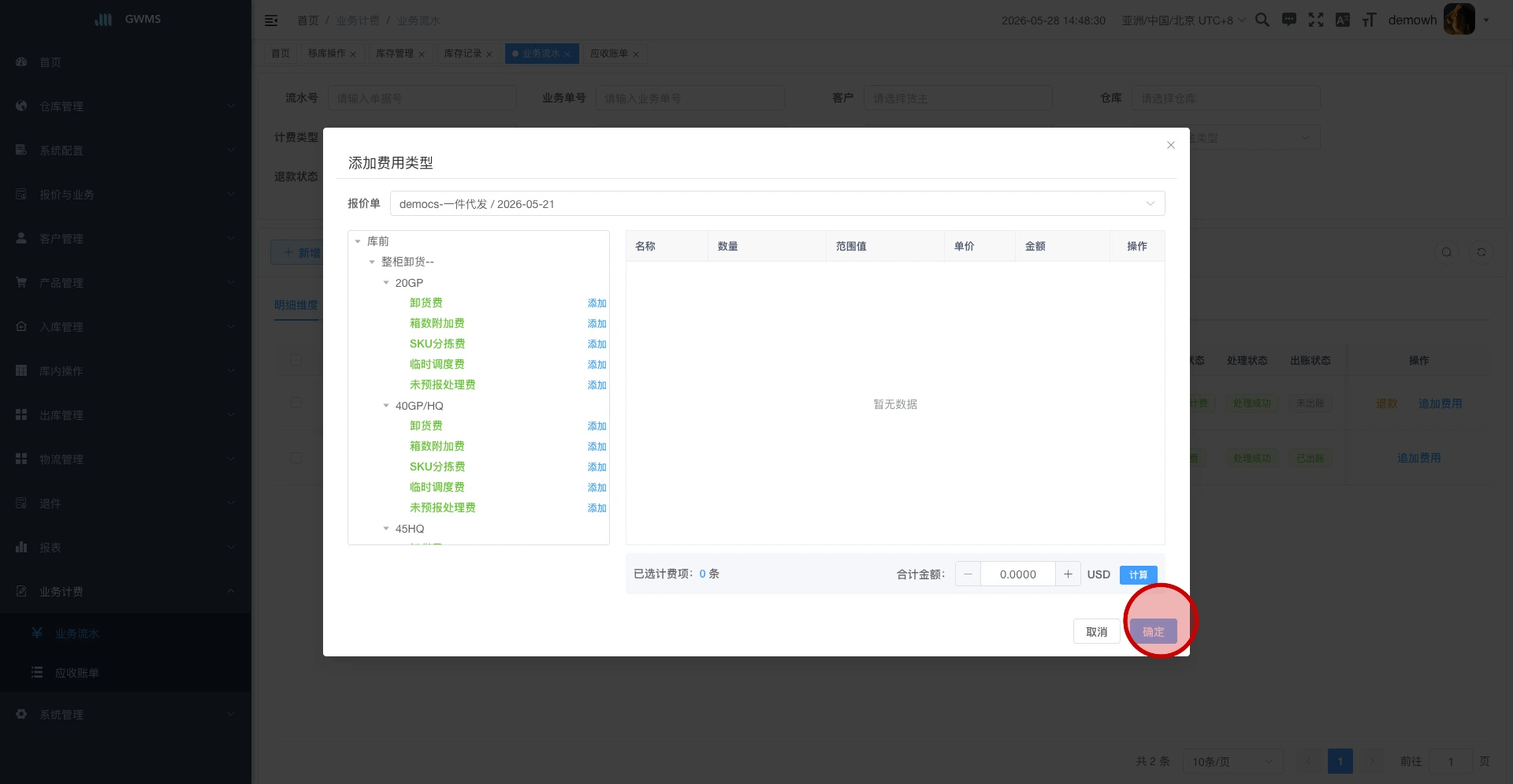Open the 报价单 dropdown

[777, 203]
